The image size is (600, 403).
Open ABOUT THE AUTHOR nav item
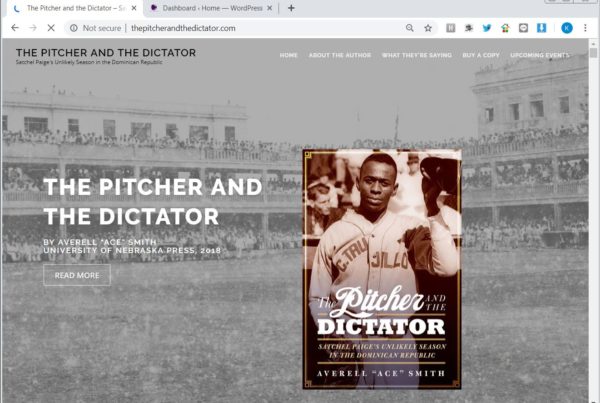click(340, 55)
